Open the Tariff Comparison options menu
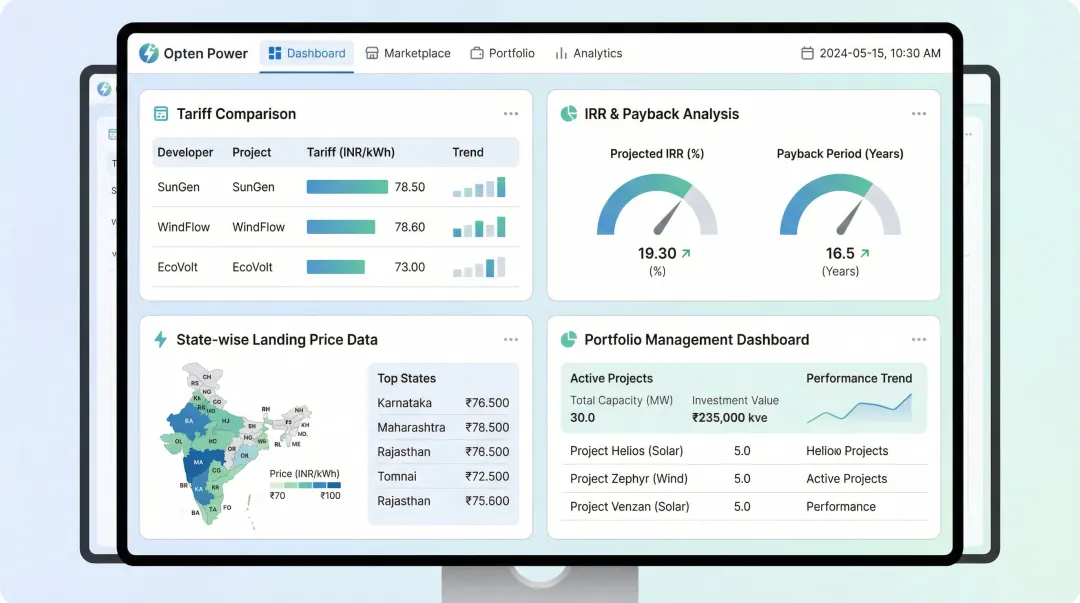 pyautogui.click(x=511, y=113)
